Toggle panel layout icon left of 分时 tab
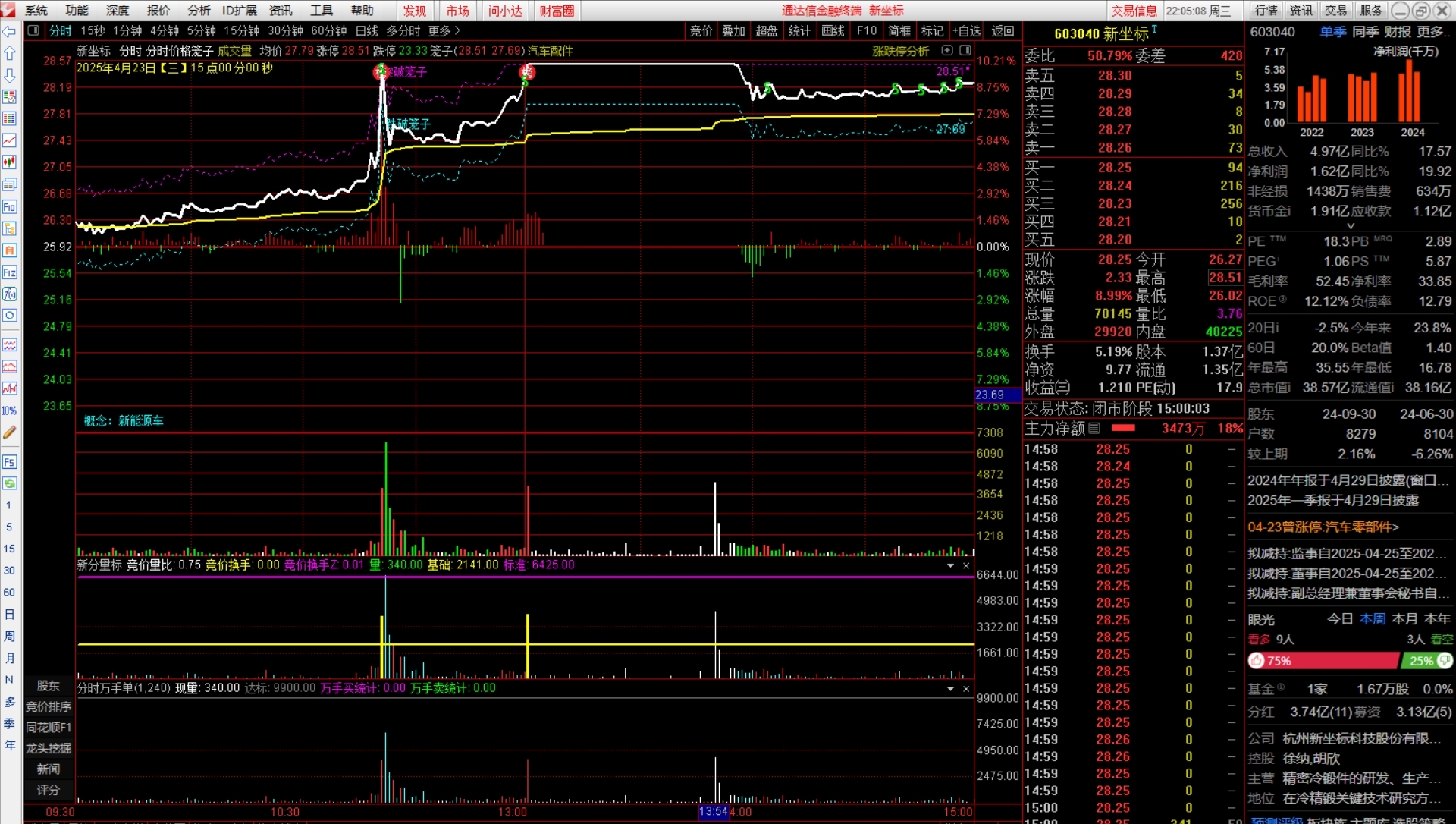The width and height of the screenshot is (1456, 824). click(x=33, y=31)
